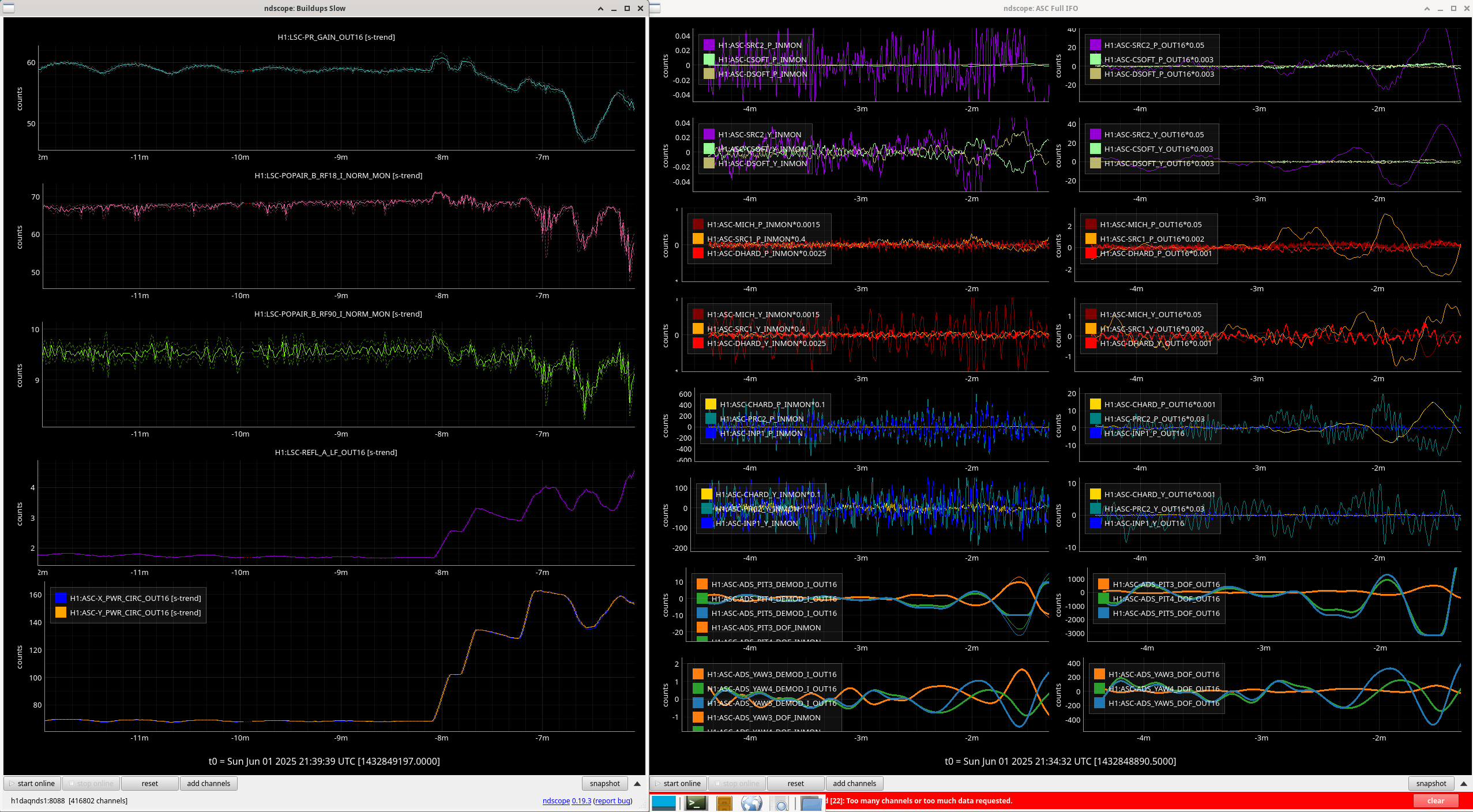Click the h1daqnds1:8088 server status text
This screenshot has width=1473, height=812.
[69, 800]
